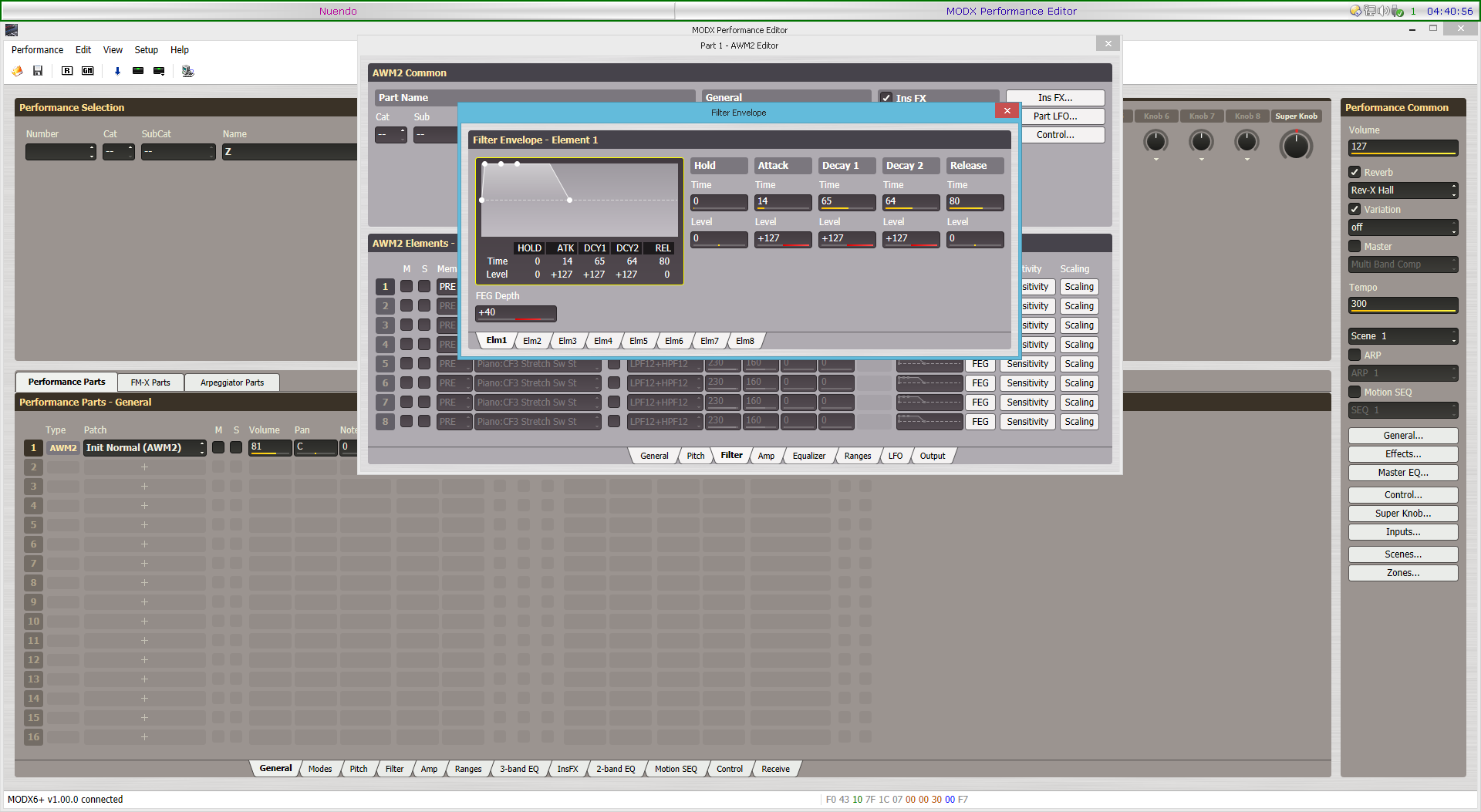This screenshot has height=812, width=1481.
Task: Add a patch to part 5 with plus icon
Action: (144, 525)
